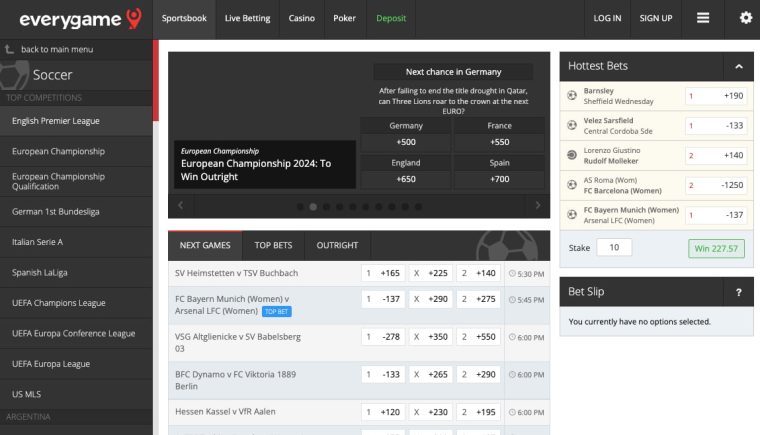Screen dimensions: 760x435
Task: Open the Hessen Kassel v VfR Aalen match
Action: click(225, 412)
